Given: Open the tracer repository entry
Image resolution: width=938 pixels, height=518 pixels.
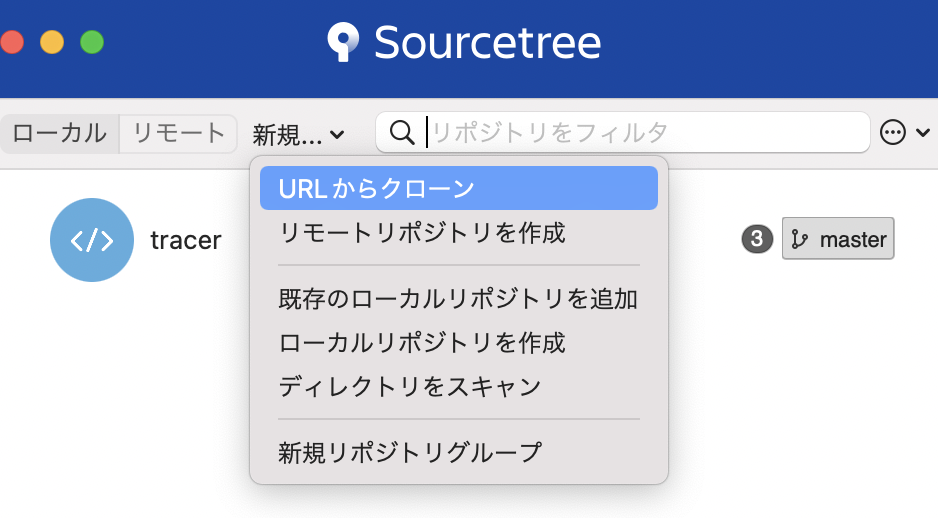Looking at the screenshot, I should [x=186, y=240].
